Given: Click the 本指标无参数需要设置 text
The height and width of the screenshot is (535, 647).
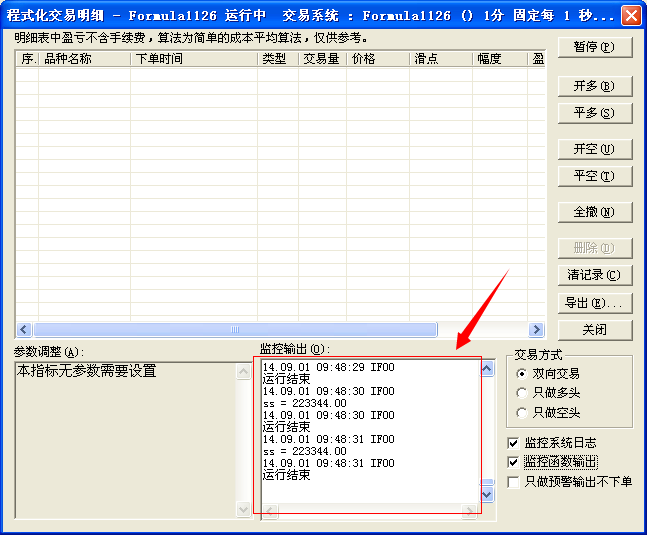Looking at the screenshot, I should (x=87, y=371).
